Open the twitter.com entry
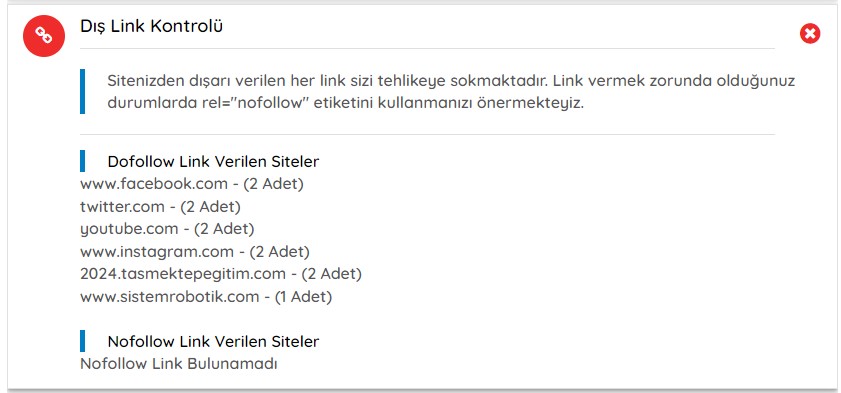Viewport: 841px width, 393px height. tap(160, 206)
